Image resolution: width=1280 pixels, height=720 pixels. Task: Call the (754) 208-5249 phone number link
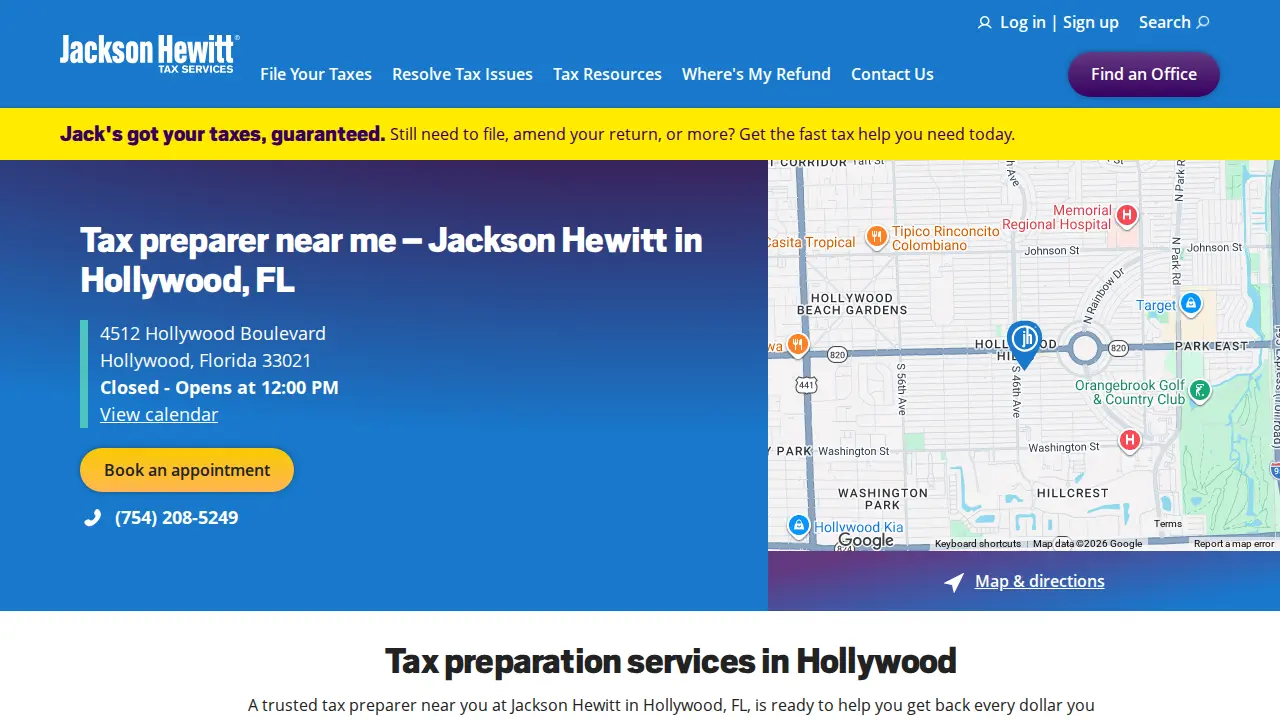(177, 518)
